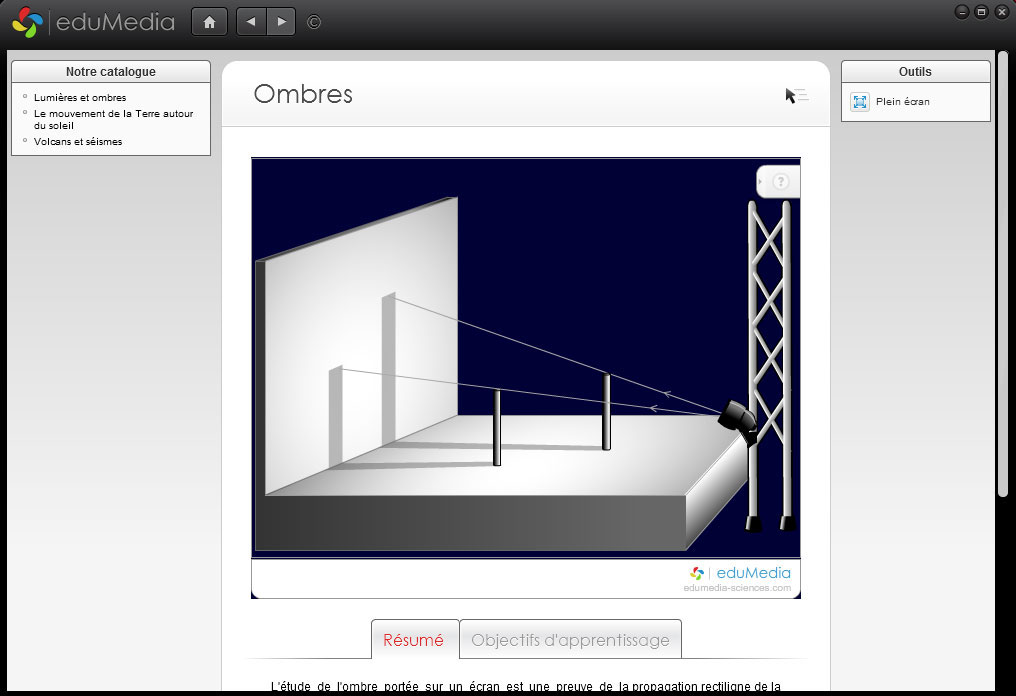Click the Home button in the top bar
The width and height of the screenshot is (1016, 696).
[x=209, y=22]
